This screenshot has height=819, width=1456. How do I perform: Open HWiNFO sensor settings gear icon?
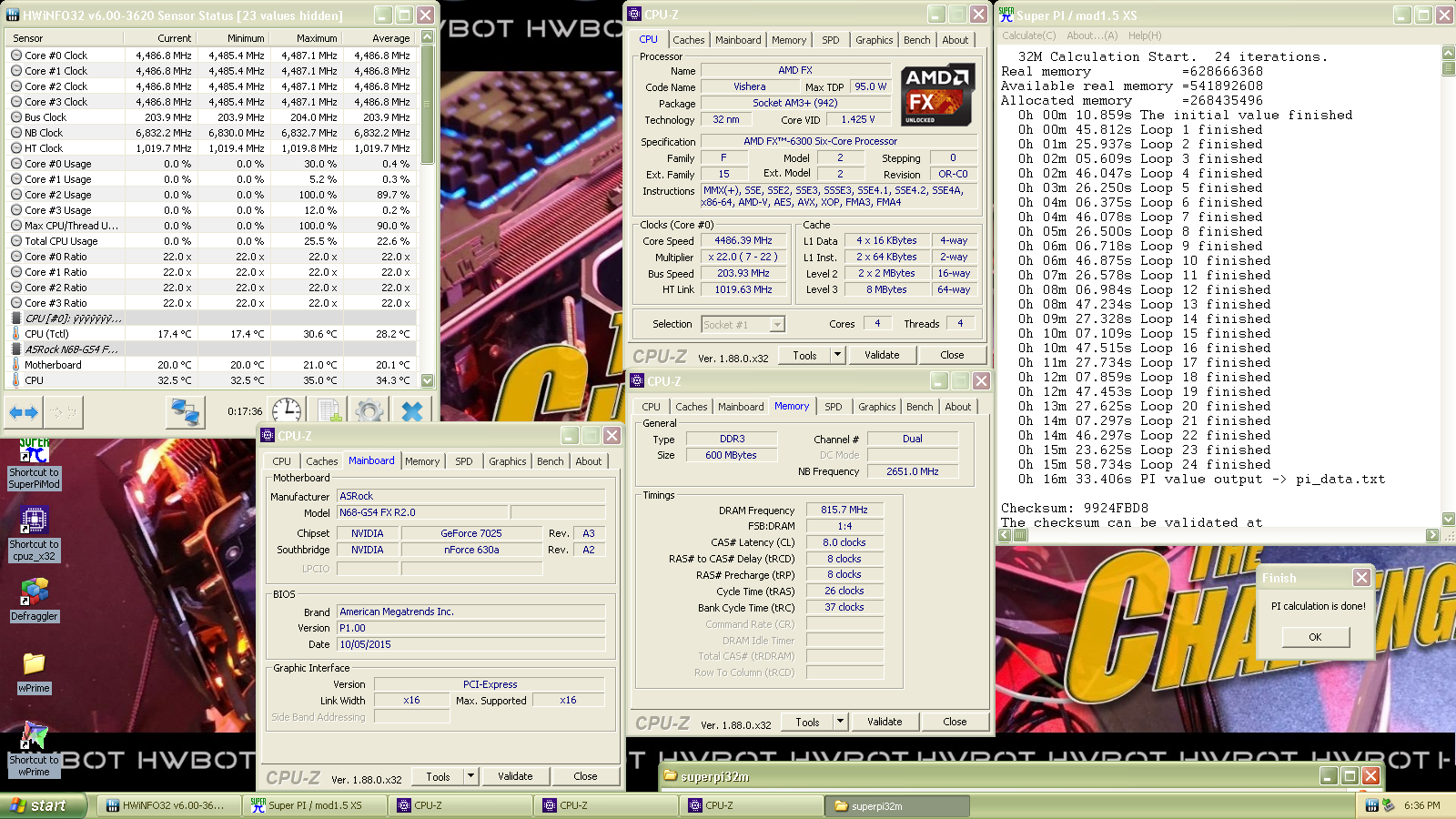(x=369, y=412)
